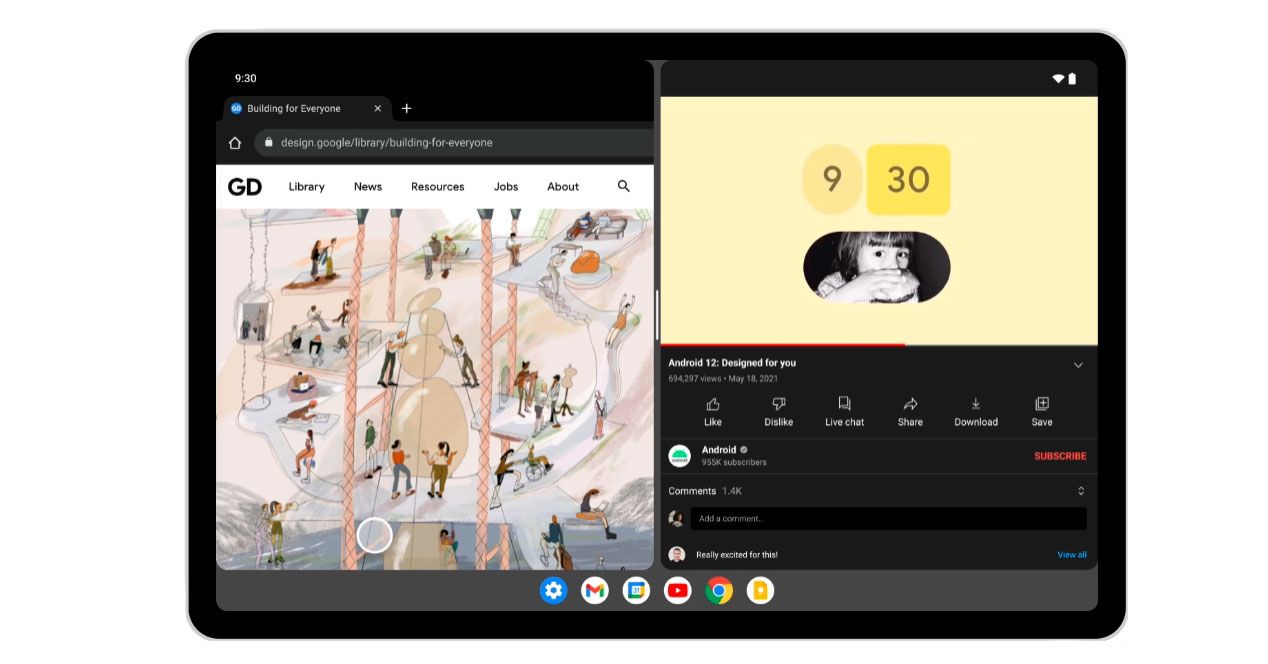
Task: Click the video title Android 12: Designed for you
Action: pos(733,363)
